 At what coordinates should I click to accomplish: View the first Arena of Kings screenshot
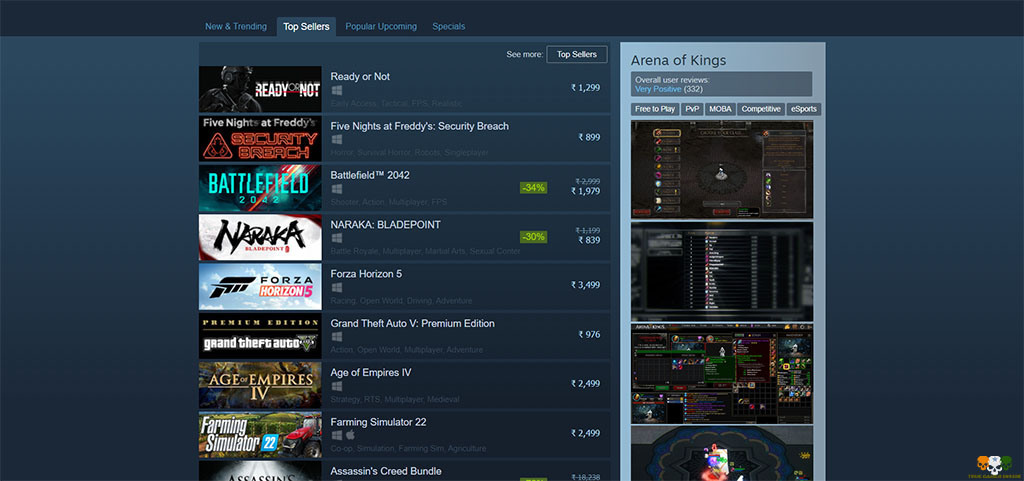(722, 170)
